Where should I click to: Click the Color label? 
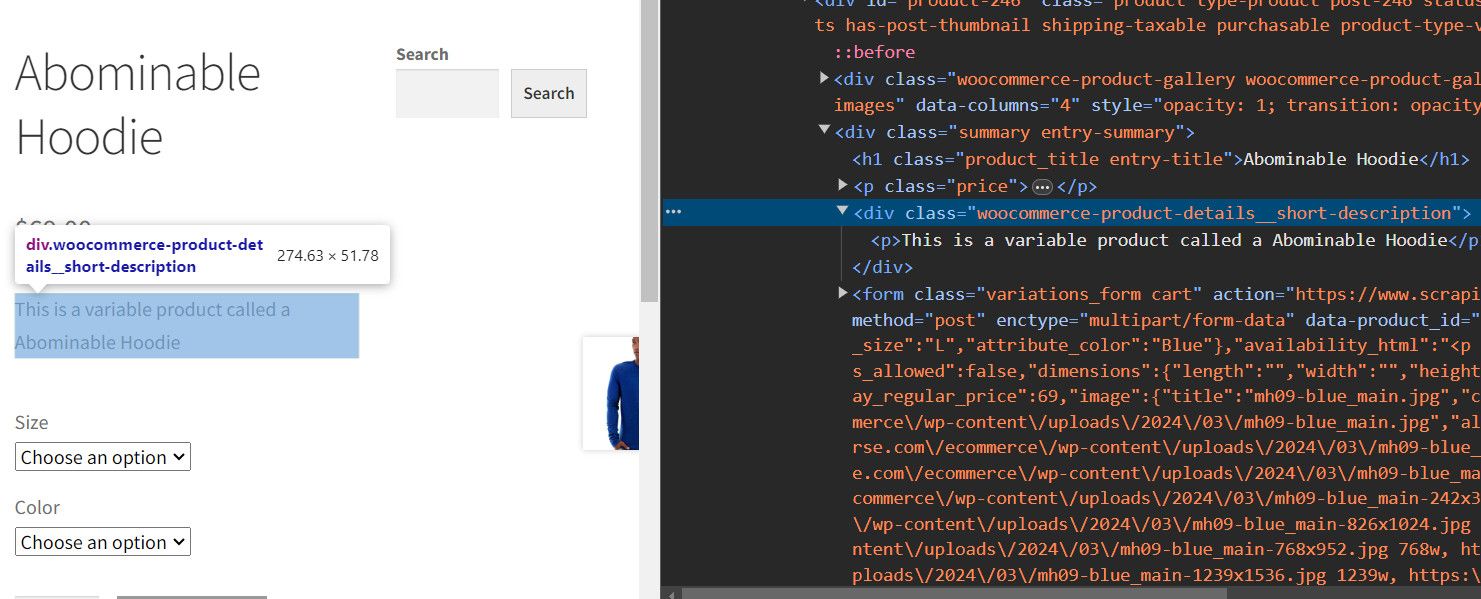point(38,507)
